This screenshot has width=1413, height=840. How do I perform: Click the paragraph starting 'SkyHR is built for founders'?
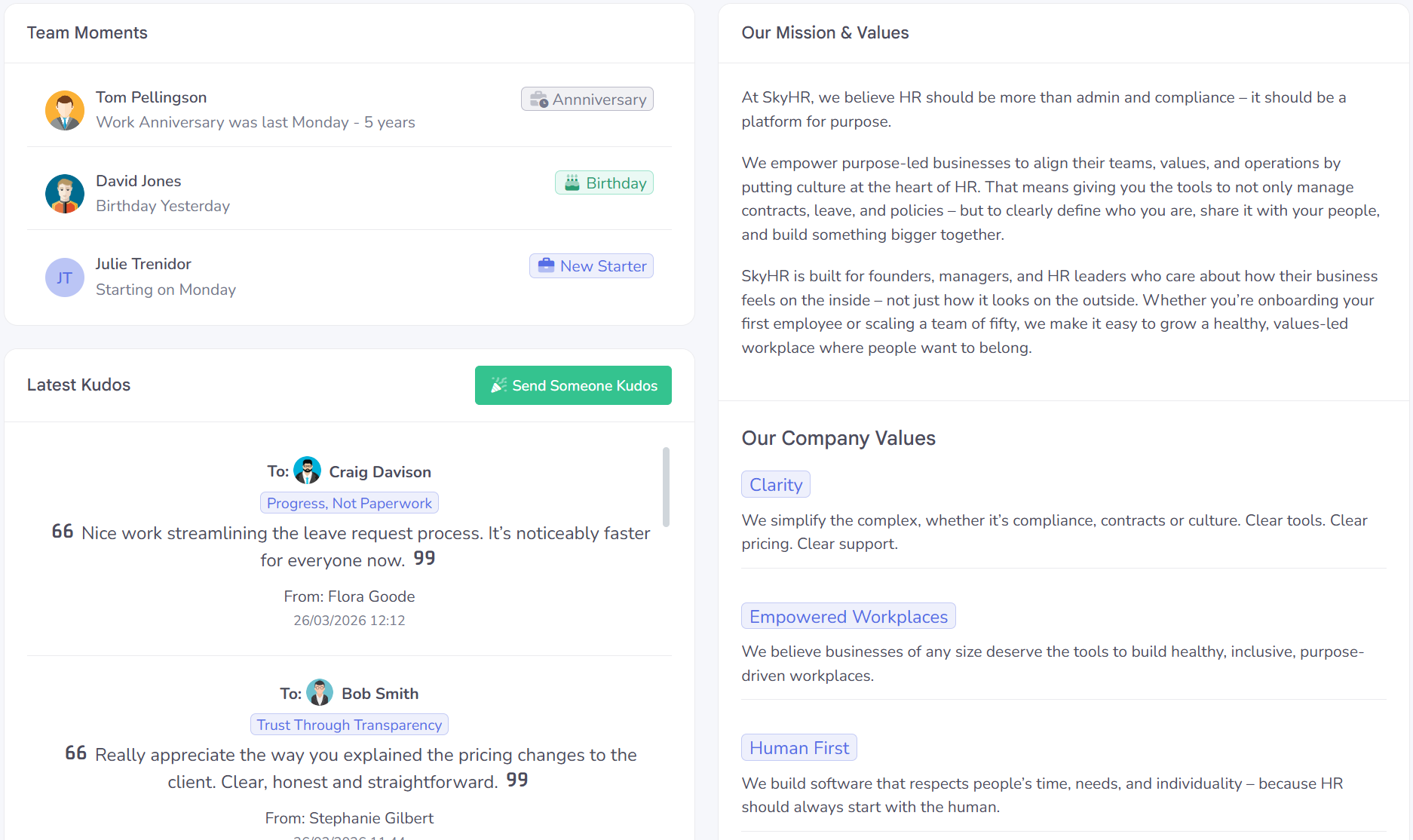coord(1059,311)
